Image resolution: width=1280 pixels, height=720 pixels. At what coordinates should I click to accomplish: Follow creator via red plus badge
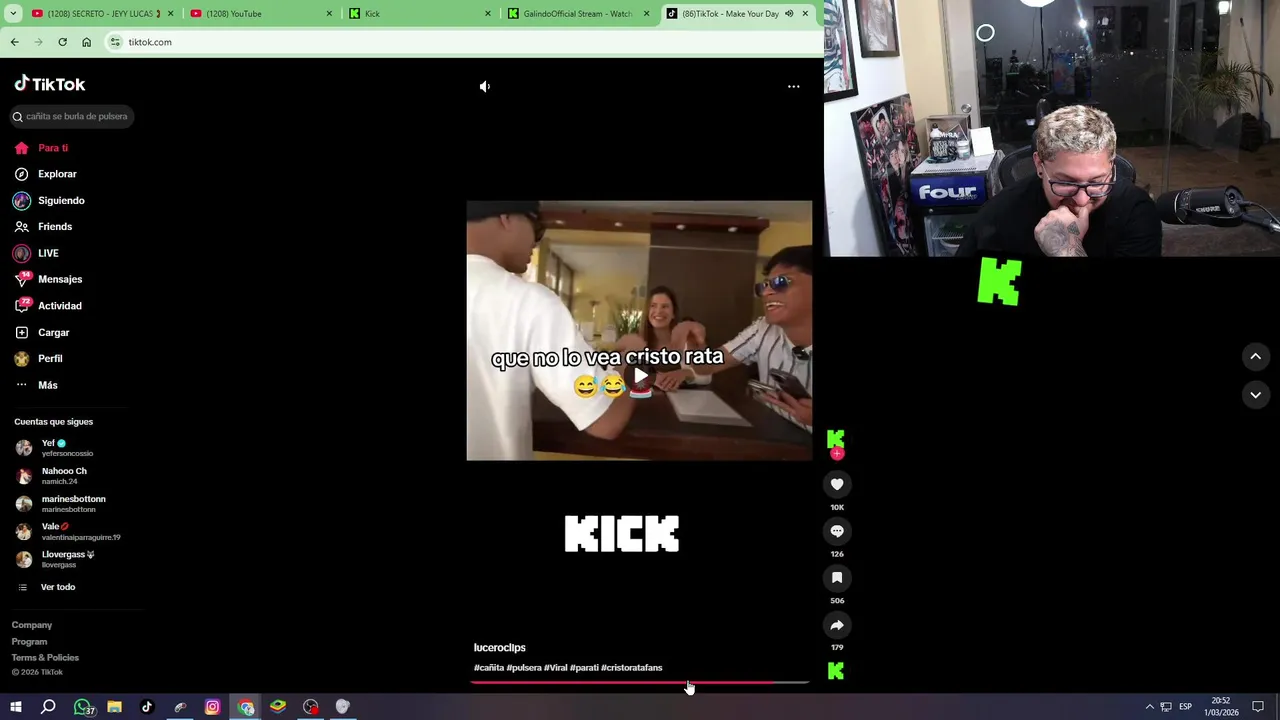[837, 454]
